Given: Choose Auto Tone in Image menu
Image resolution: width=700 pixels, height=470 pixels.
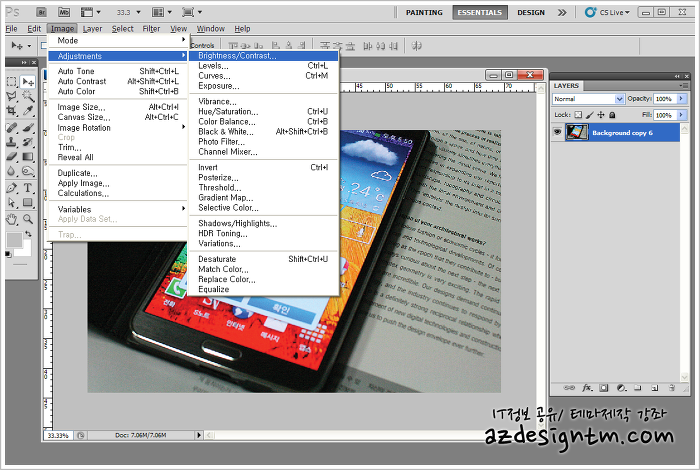Looking at the screenshot, I should [x=118, y=71].
